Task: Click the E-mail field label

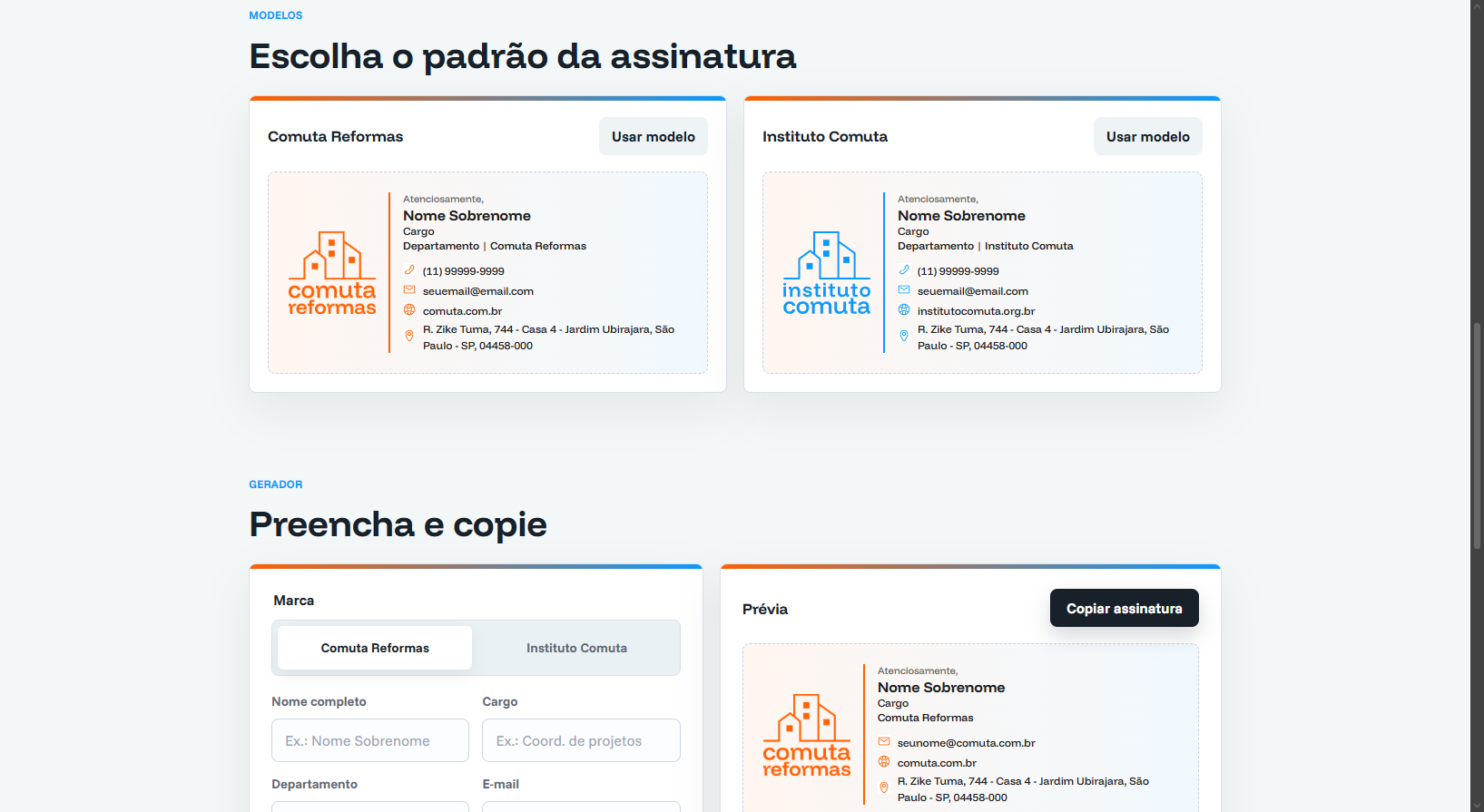Action: (x=501, y=784)
